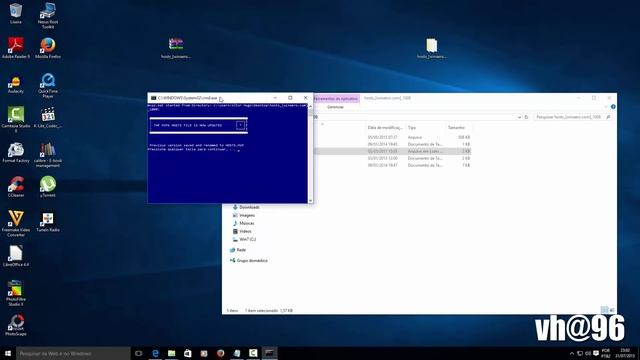Switch Explorer to large icons view
The width and height of the screenshot is (640, 360).
611,310
